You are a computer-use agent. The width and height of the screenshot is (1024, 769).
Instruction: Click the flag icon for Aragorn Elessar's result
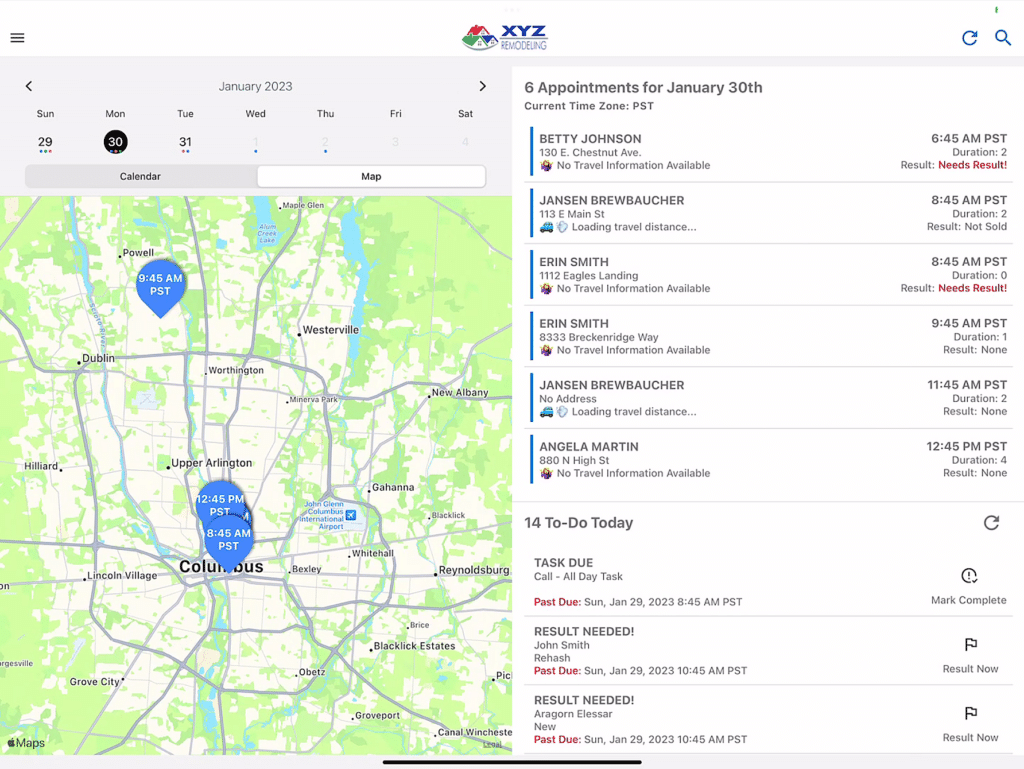[x=969, y=713]
